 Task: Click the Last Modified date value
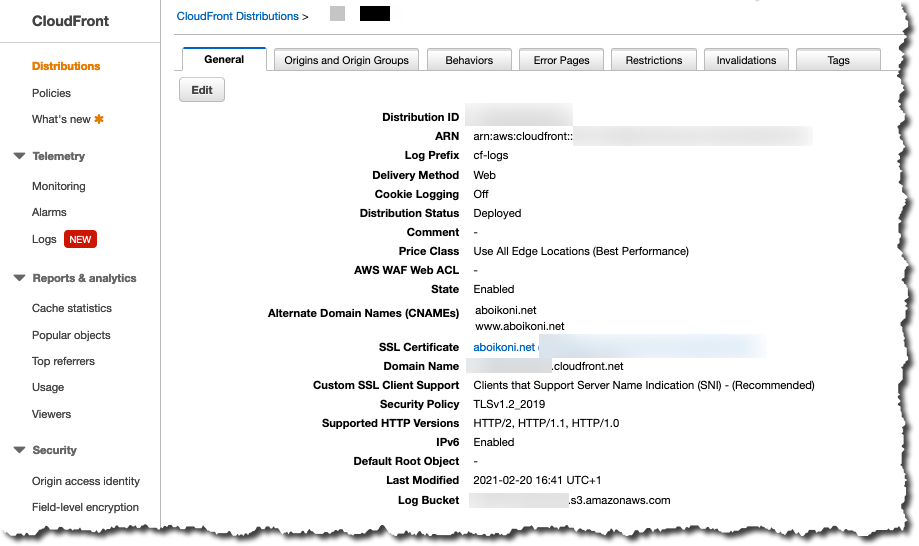coord(537,480)
